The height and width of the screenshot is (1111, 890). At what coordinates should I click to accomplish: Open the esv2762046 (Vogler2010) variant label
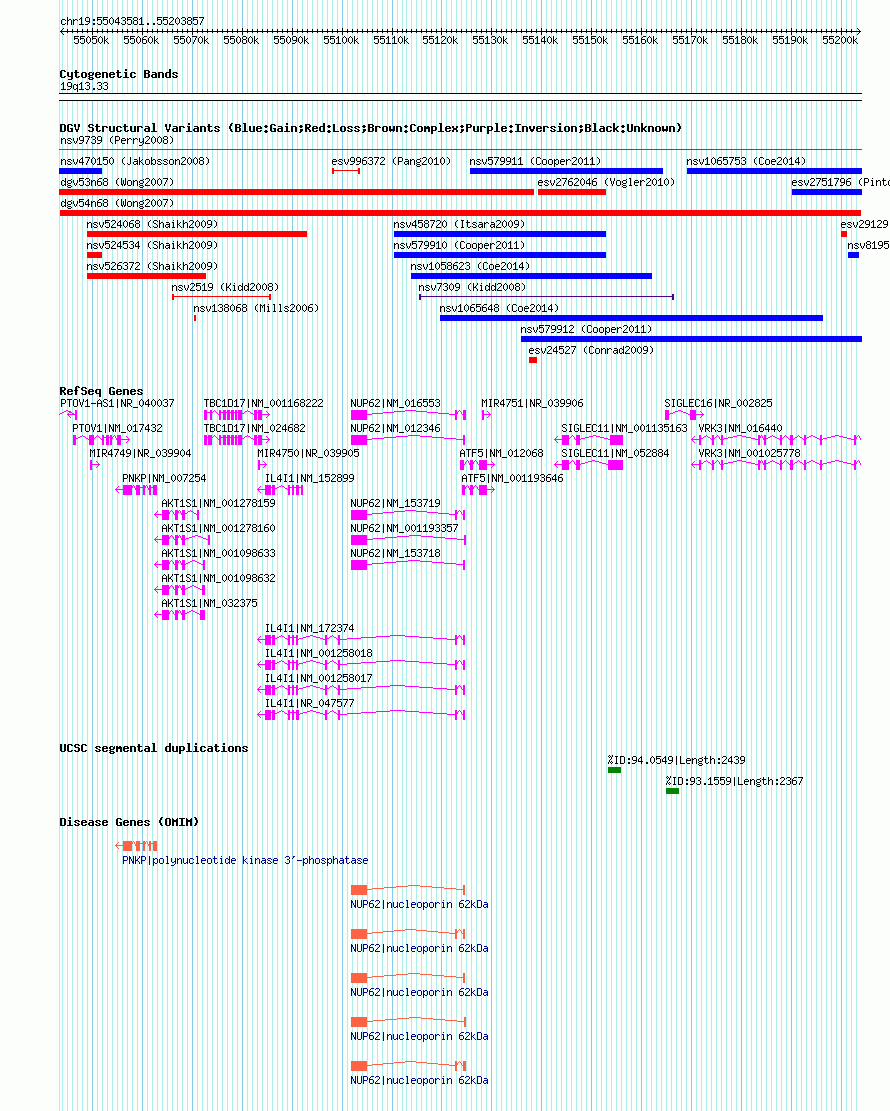606,182
